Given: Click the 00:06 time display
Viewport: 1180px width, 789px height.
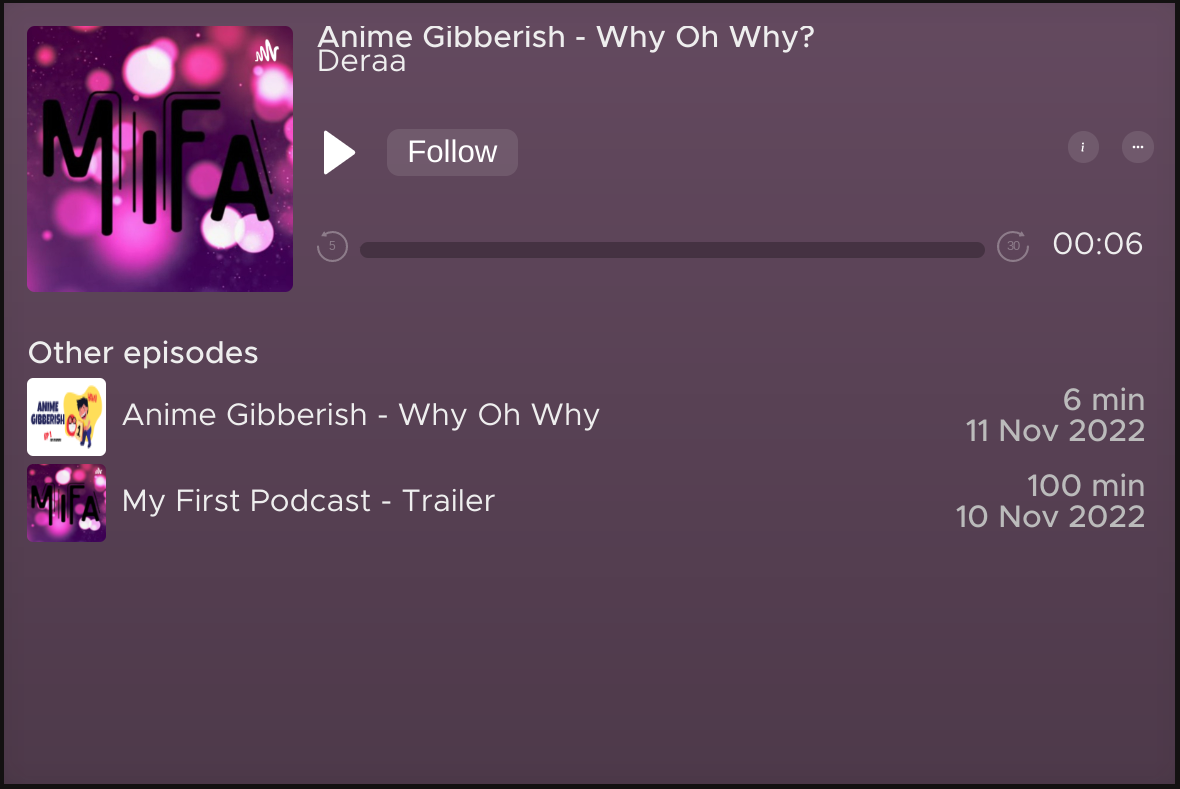Looking at the screenshot, I should [x=1097, y=244].
